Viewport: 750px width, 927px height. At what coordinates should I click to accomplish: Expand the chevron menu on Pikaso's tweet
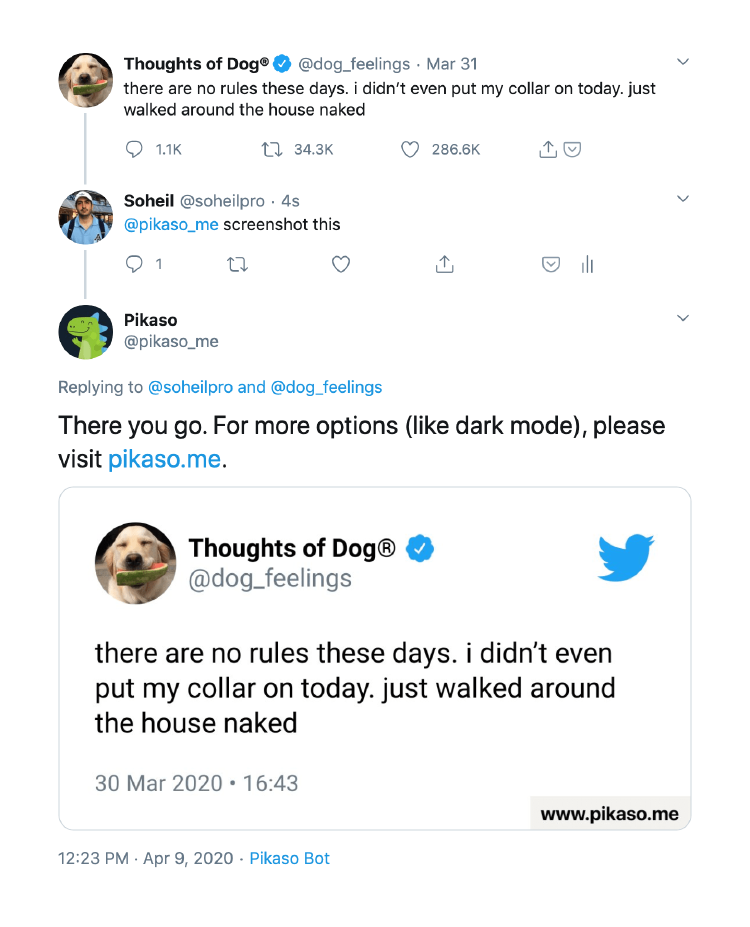pos(683,319)
